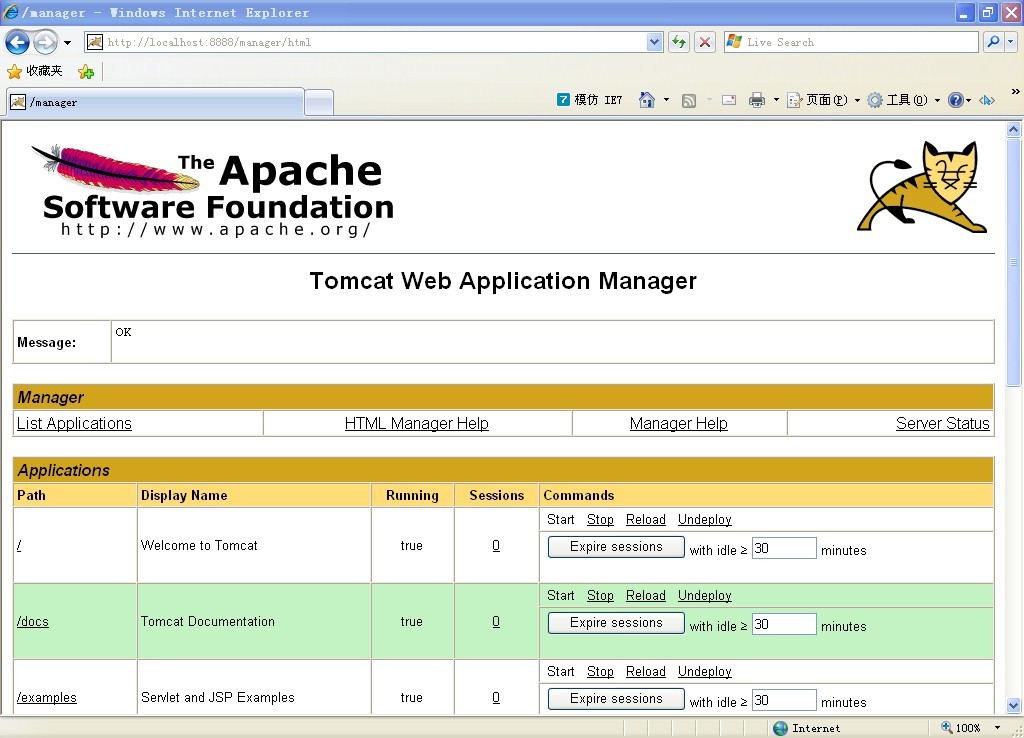Add page to favorites bar icon
Screen dimensions: 1024x738
86,72
